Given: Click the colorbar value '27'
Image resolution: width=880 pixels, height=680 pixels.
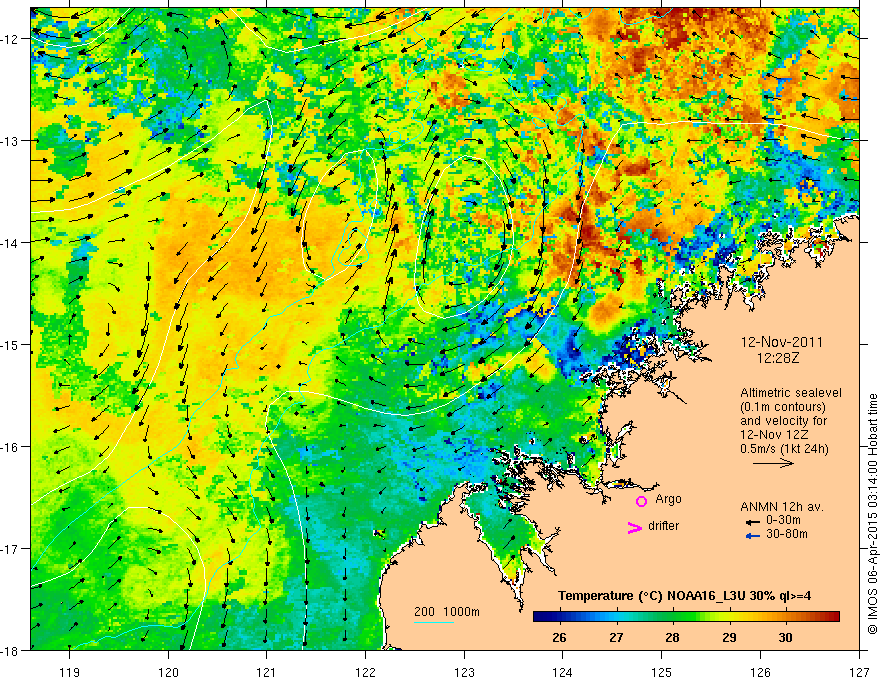Looking at the screenshot, I should [616, 637].
